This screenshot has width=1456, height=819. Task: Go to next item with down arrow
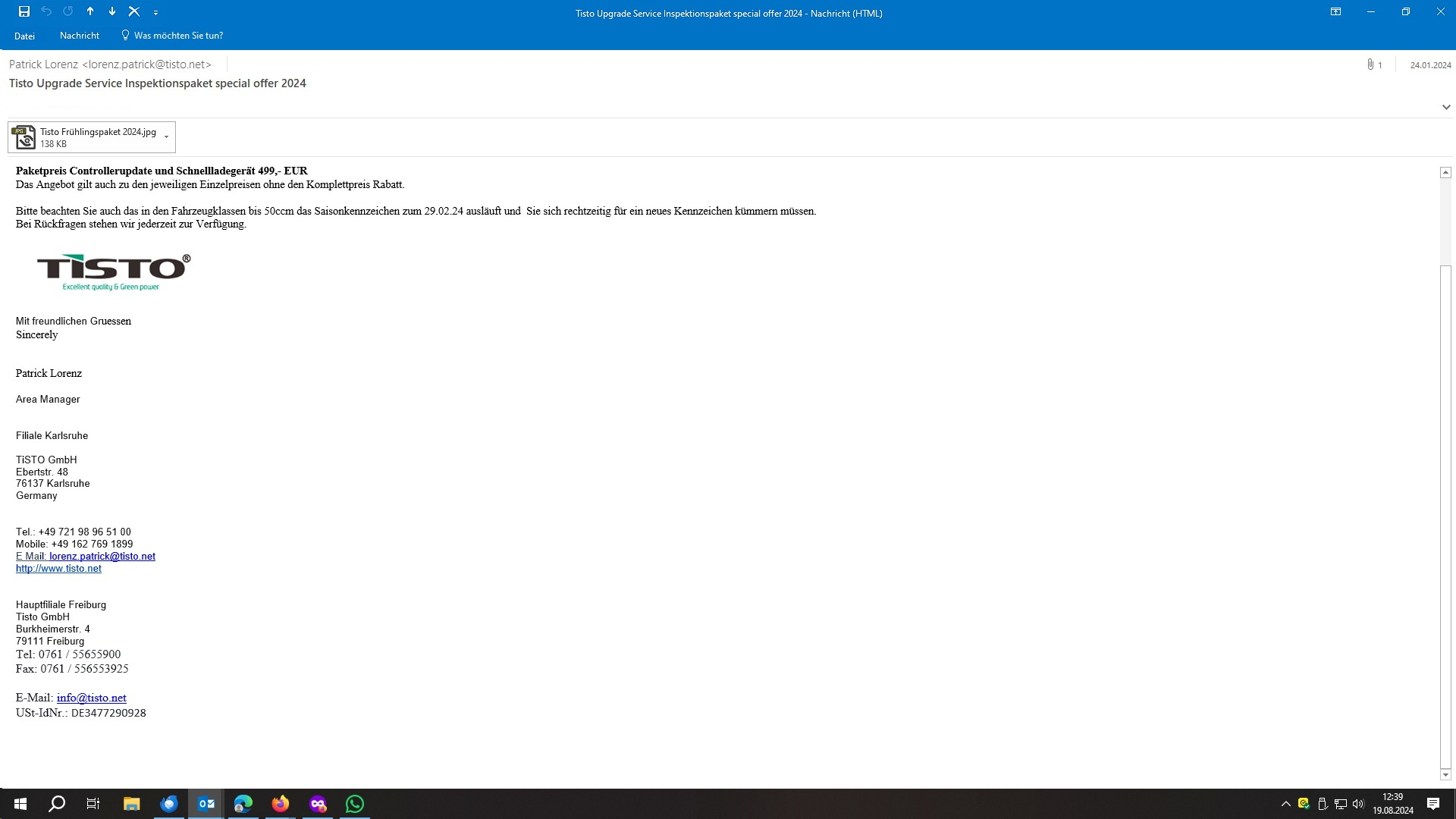112,11
